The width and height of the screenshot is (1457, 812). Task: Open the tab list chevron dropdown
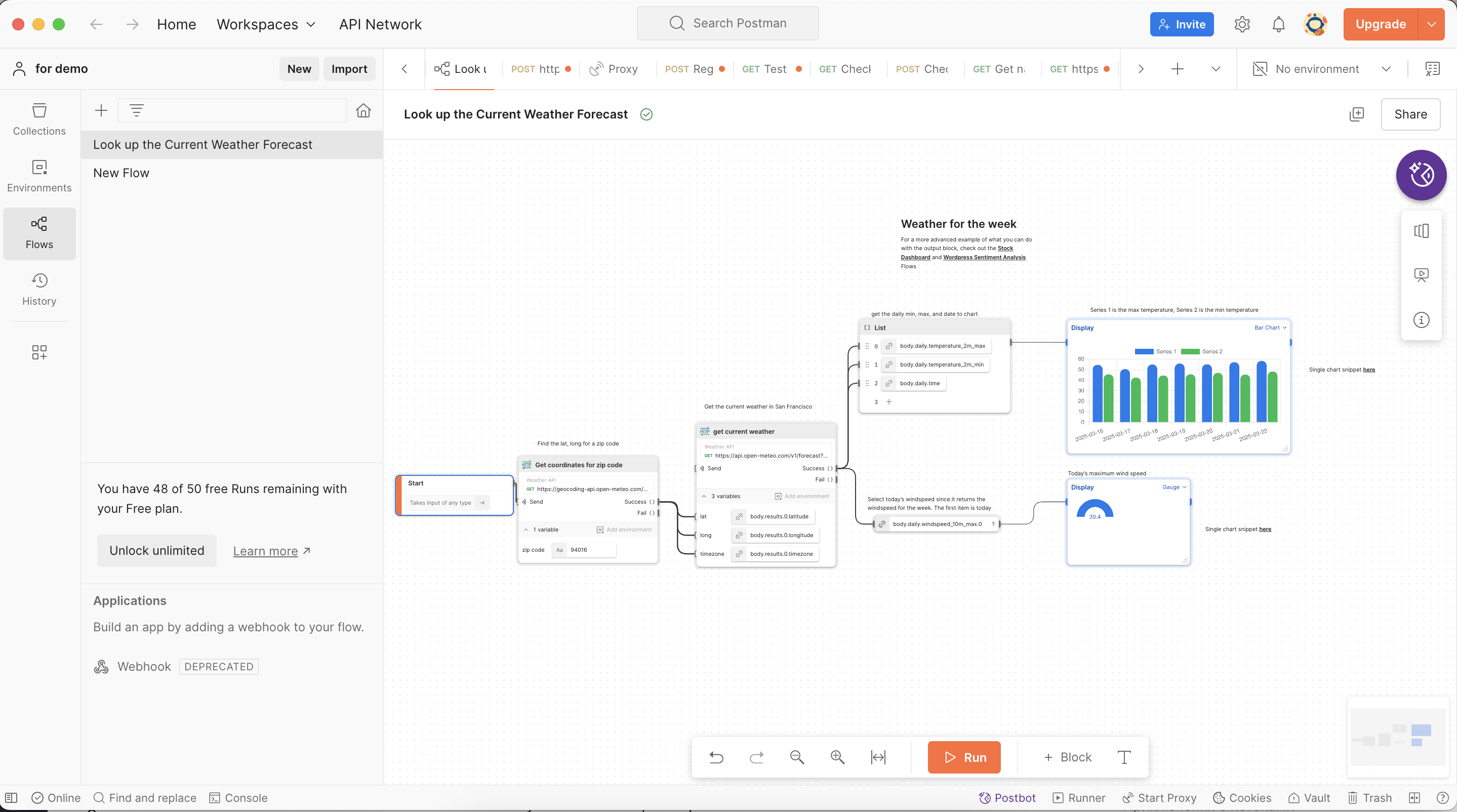[x=1216, y=69]
